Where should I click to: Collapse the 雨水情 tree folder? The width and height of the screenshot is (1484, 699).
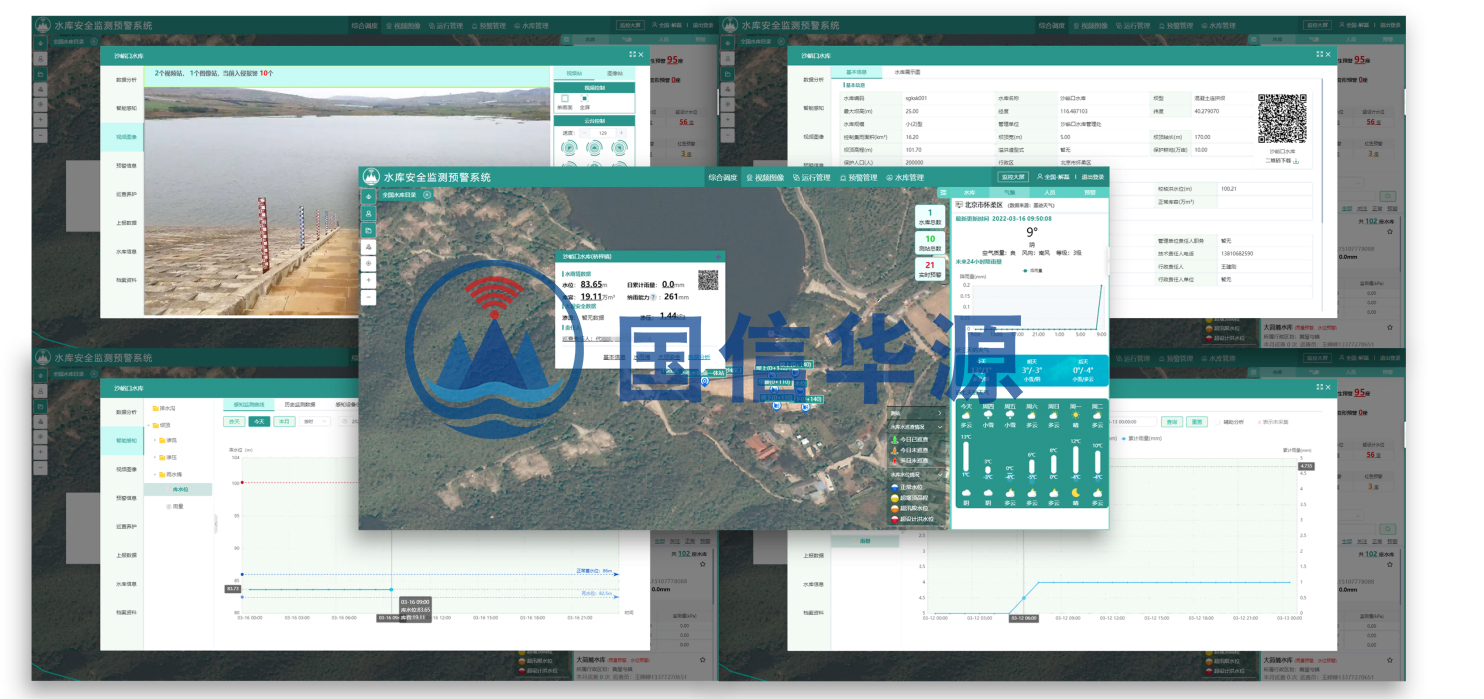point(153,474)
